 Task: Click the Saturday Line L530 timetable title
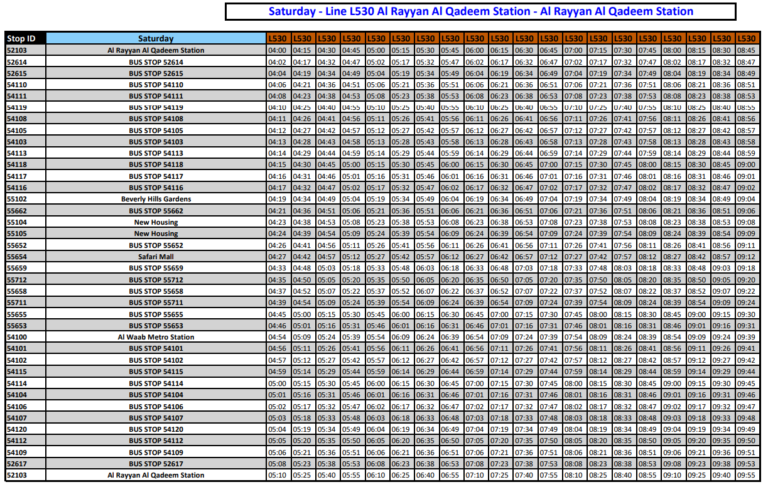[480, 12]
